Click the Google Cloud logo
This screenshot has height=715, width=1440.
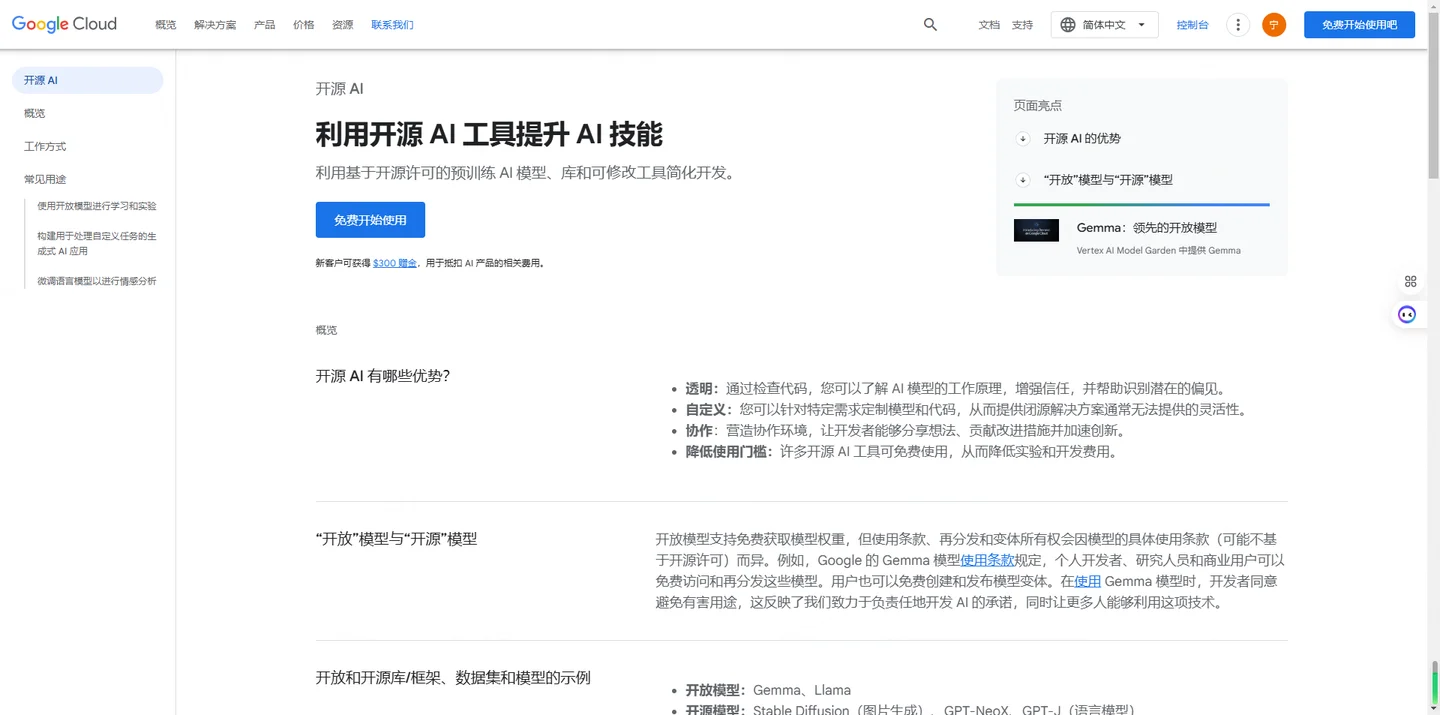pos(64,24)
